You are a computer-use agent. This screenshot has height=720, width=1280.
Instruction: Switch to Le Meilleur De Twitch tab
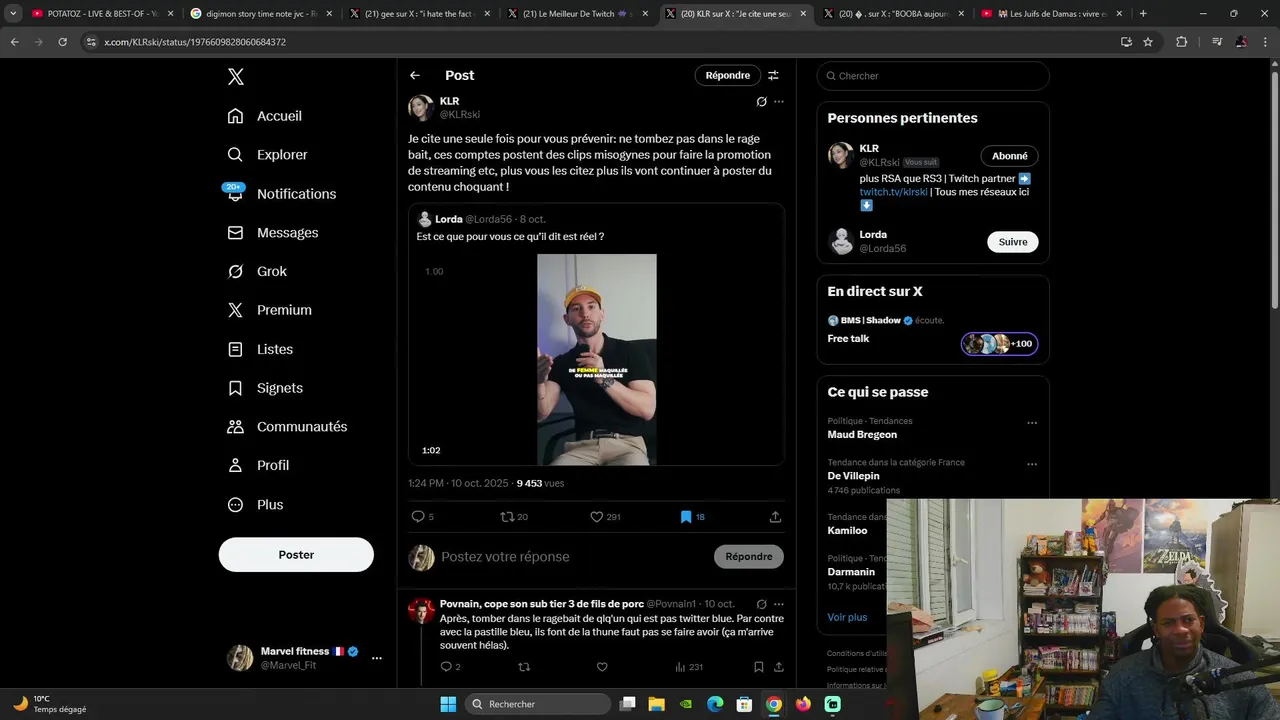coord(577,14)
